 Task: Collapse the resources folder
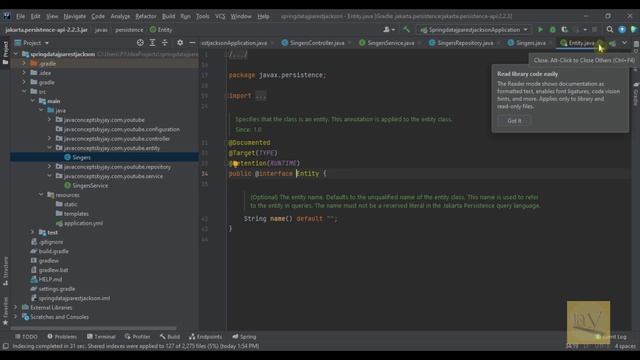(x=41, y=195)
